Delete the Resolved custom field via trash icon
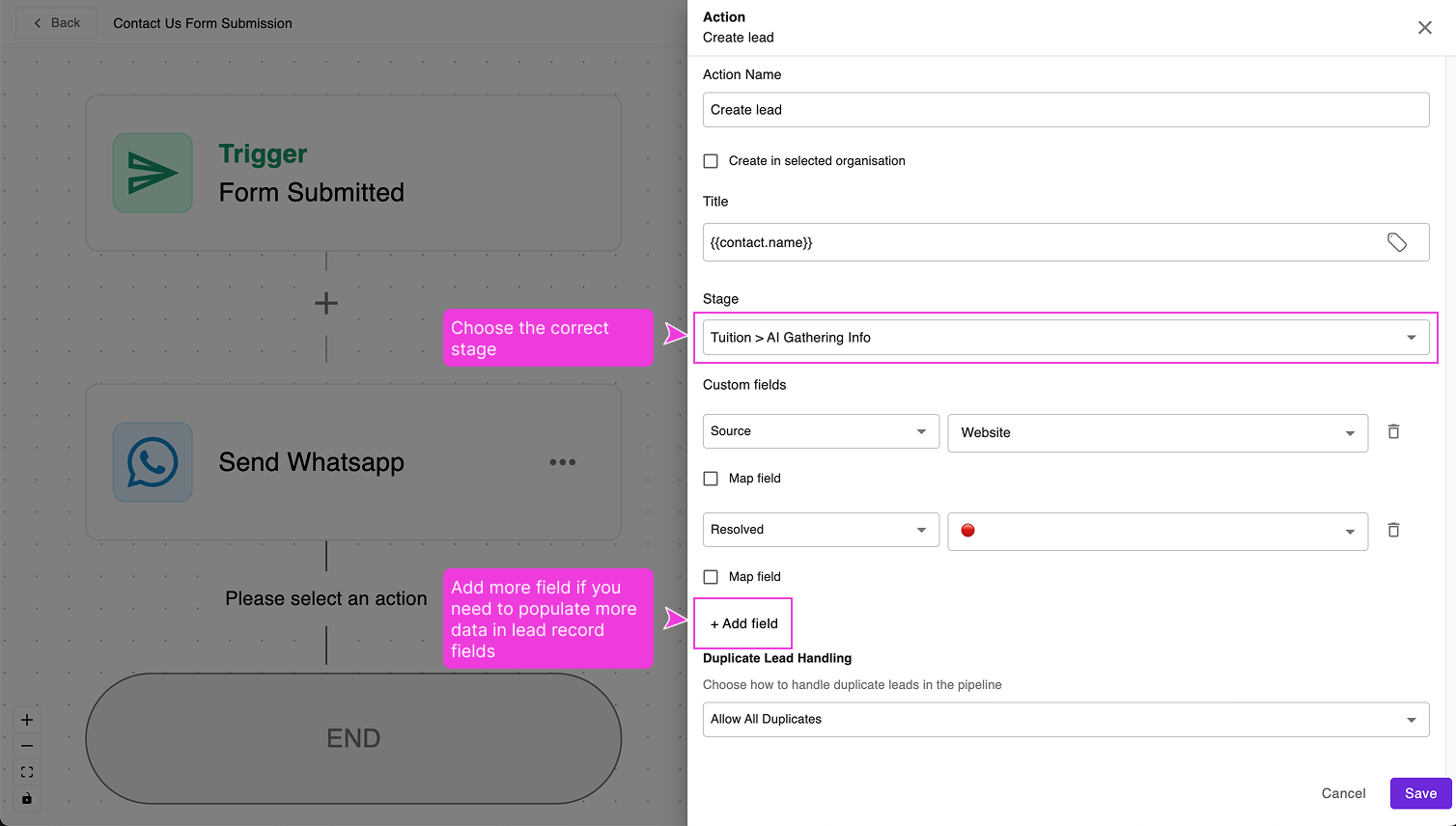This screenshot has width=1456, height=826. [x=1393, y=530]
